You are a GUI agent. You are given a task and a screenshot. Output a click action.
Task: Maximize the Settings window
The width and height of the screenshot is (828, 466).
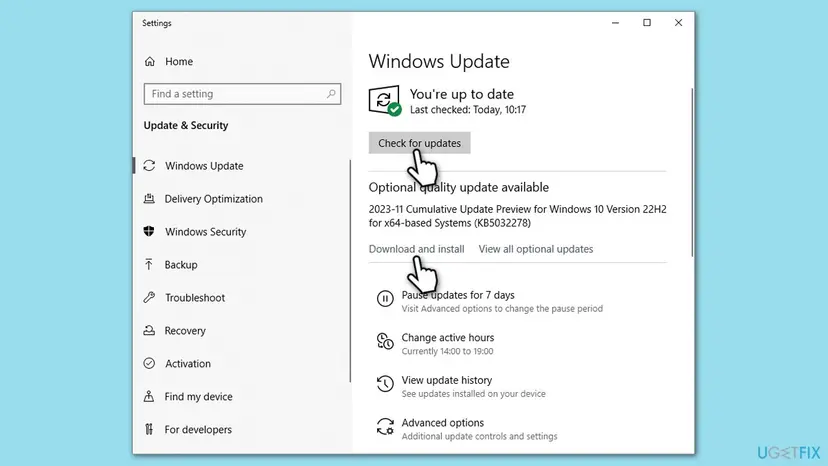pyautogui.click(x=647, y=23)
